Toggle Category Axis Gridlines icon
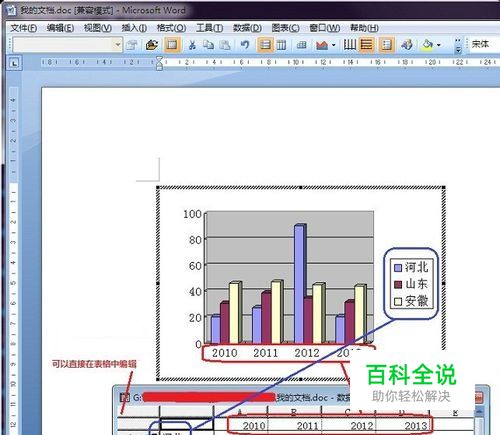The image size is (500, 435). click(350, 44)
